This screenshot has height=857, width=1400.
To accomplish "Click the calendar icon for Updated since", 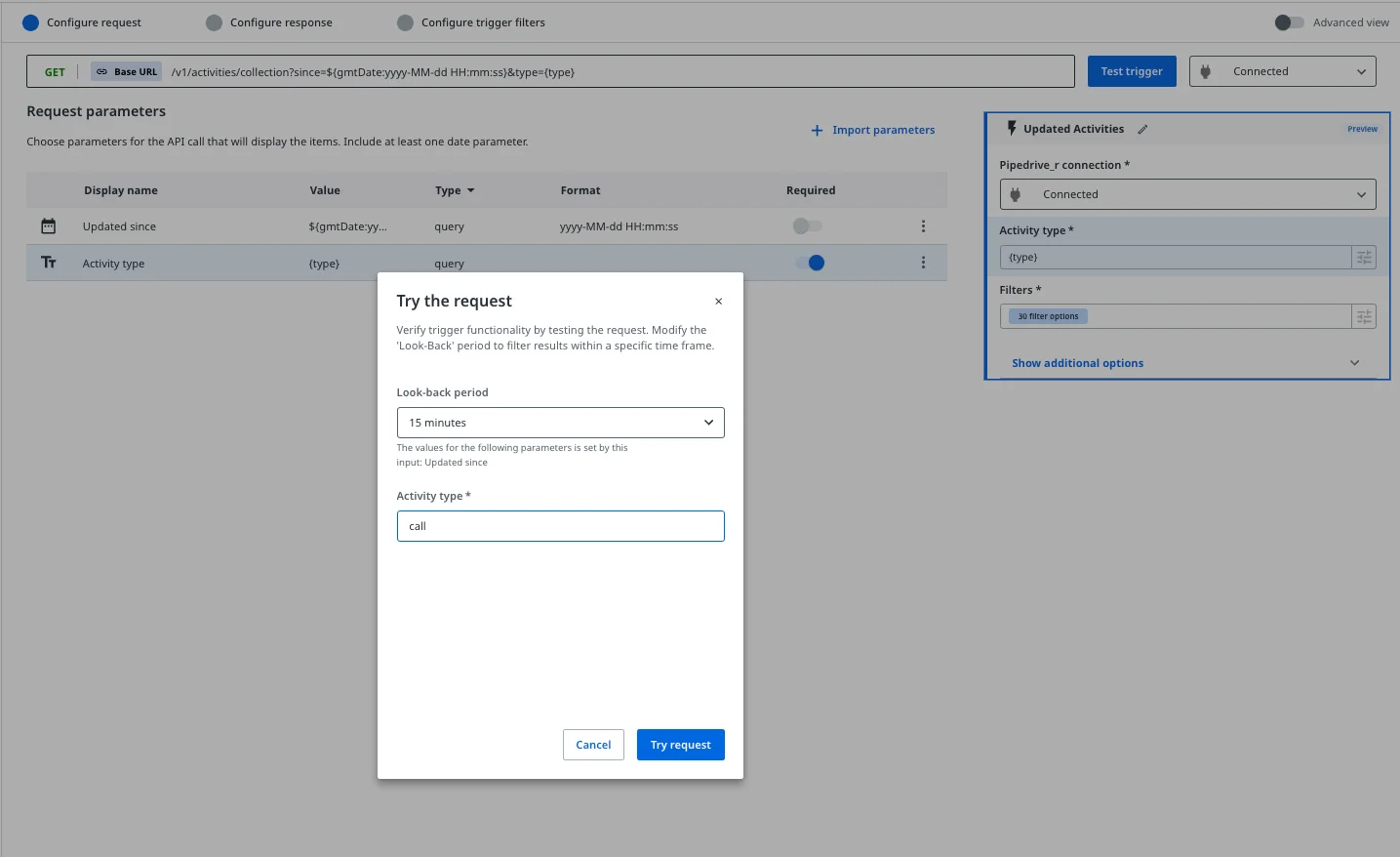I will (x=49, y=226).
